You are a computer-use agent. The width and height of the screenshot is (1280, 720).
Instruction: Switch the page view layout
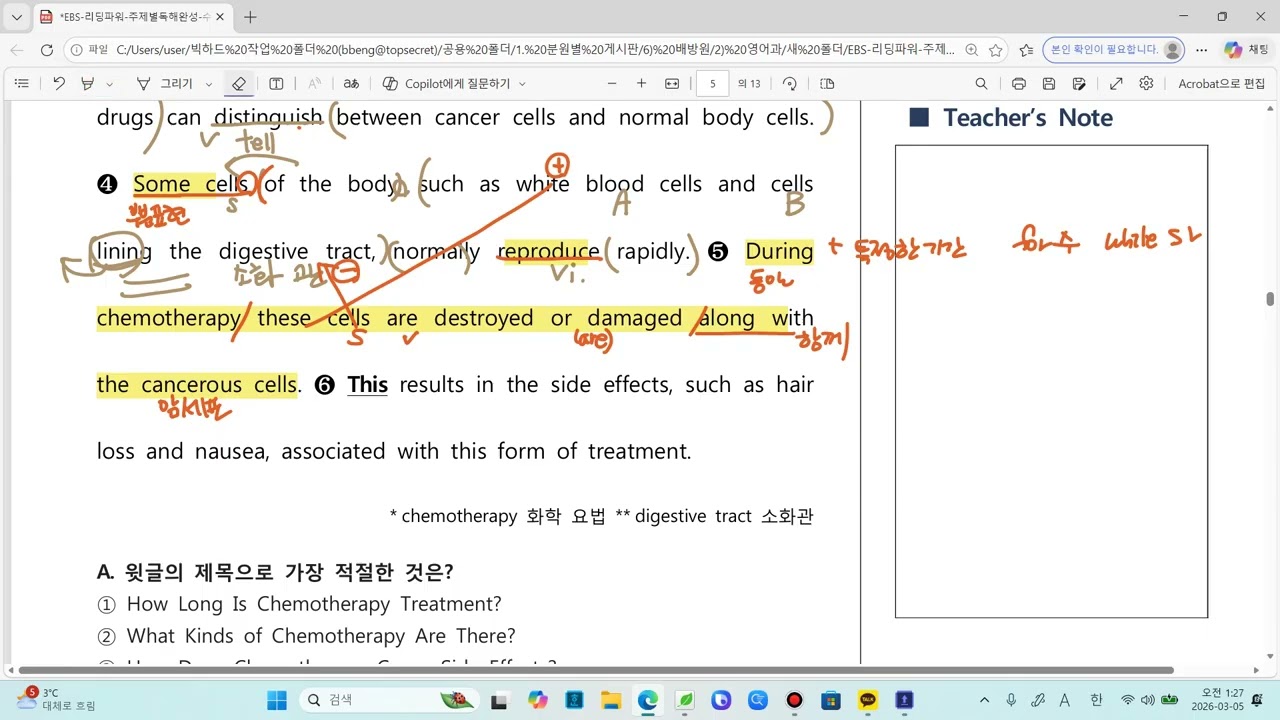pyautogui.click(x=827, y=84)
